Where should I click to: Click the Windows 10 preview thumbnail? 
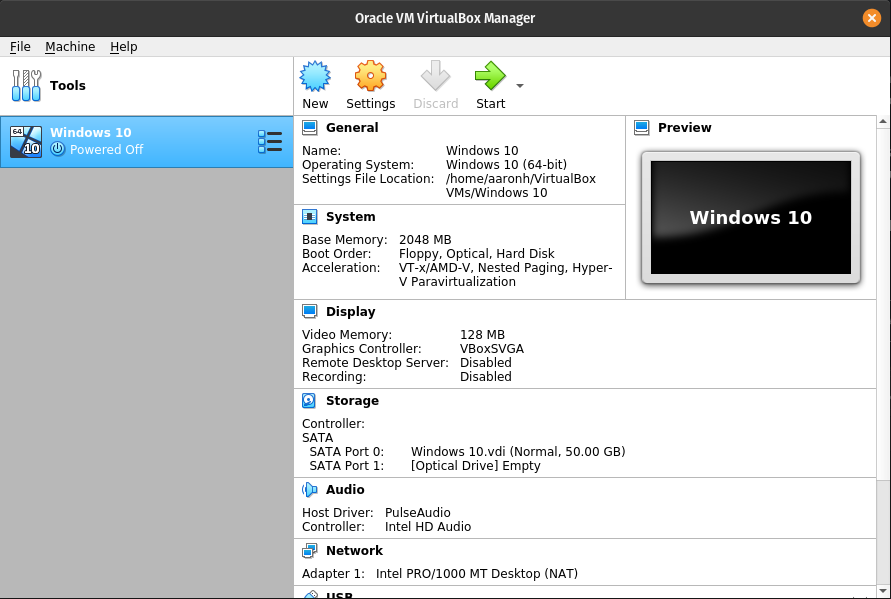click(751, 217)
